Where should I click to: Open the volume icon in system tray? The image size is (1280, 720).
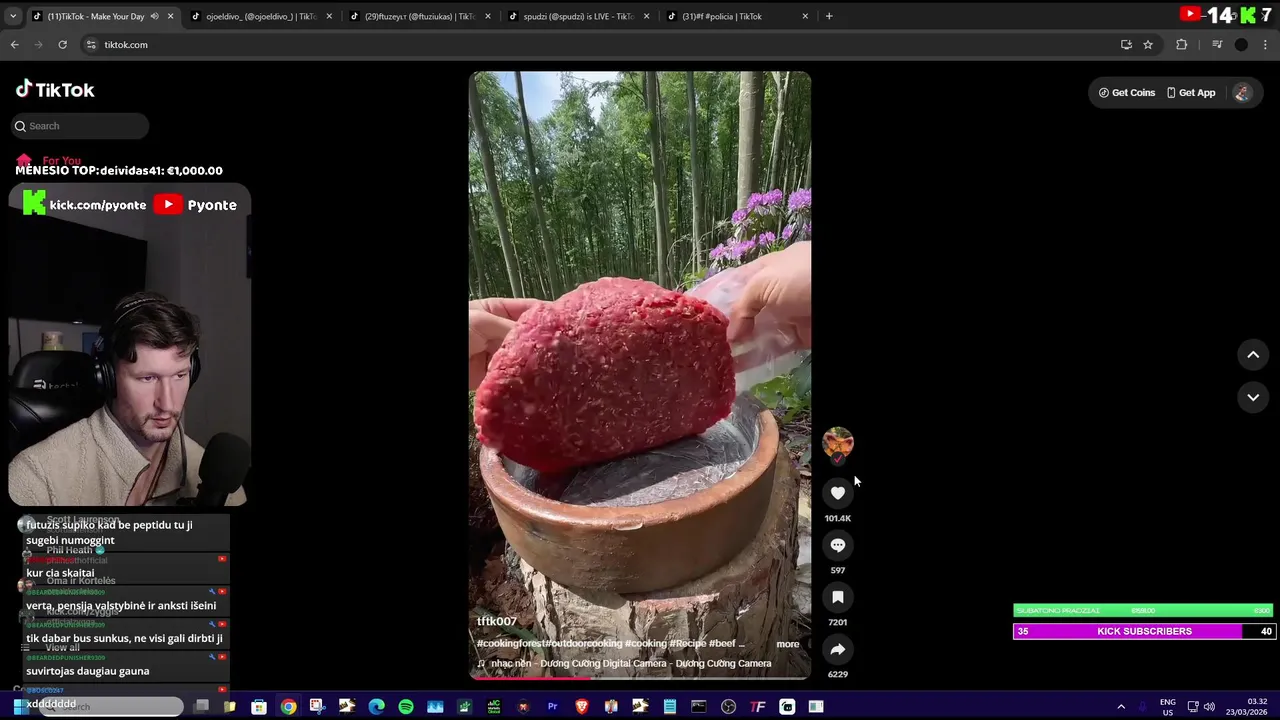coord(1209,707)
